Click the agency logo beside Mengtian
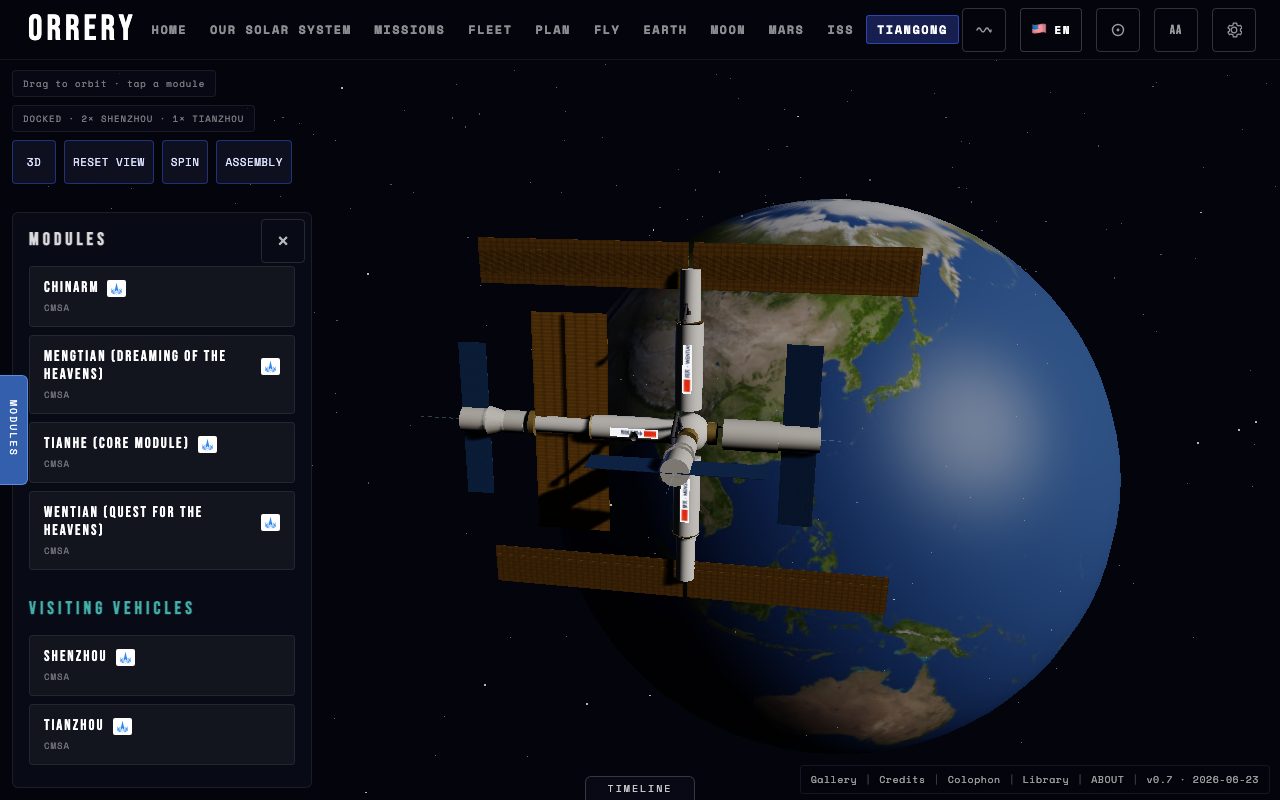 [270, 366]
